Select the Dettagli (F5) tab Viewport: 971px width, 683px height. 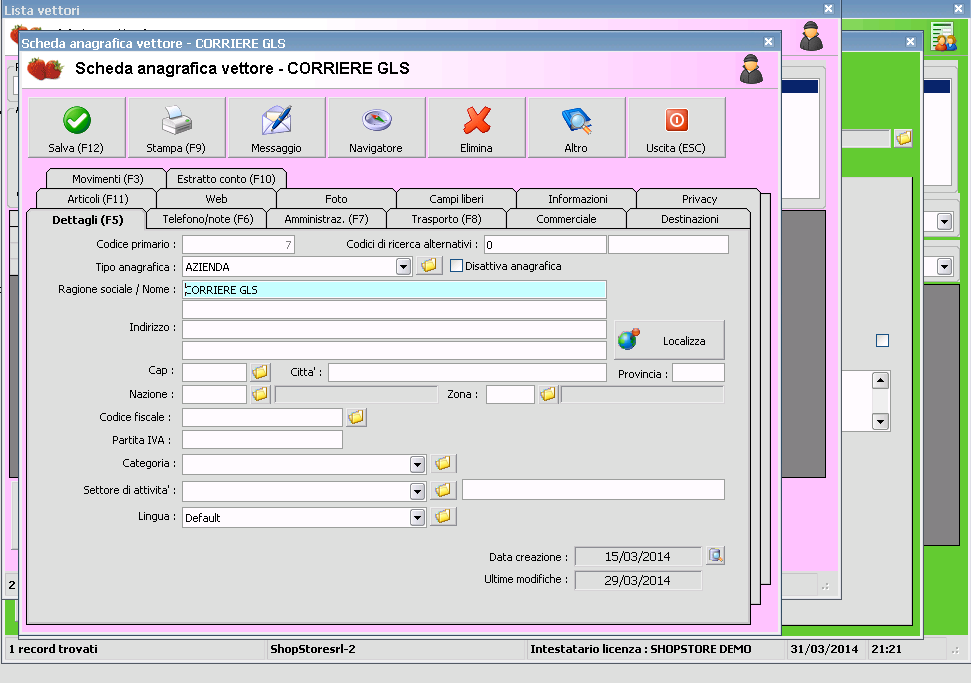[87, 220]
